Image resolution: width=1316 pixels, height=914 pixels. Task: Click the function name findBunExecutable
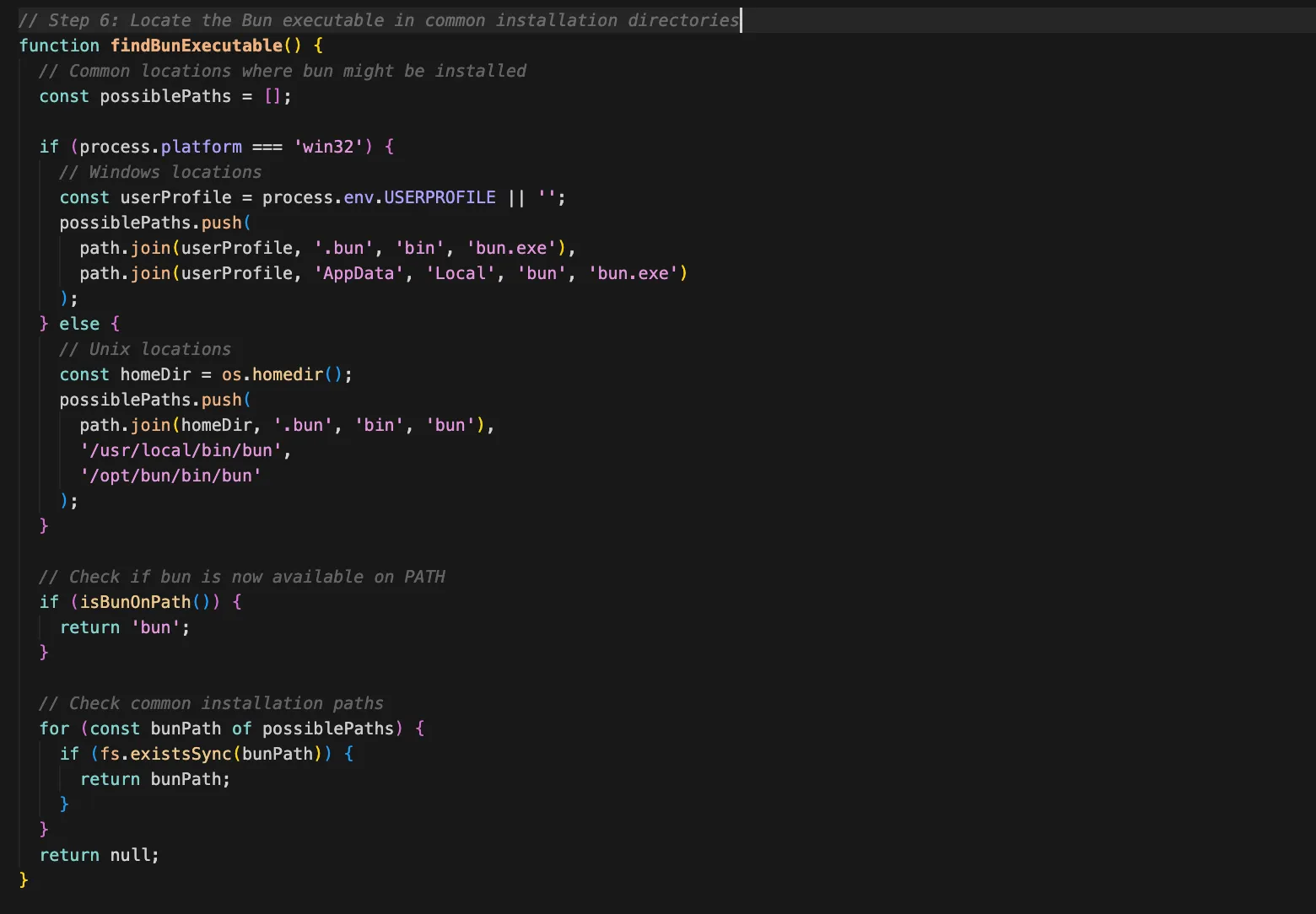click(x=196, y=46)
